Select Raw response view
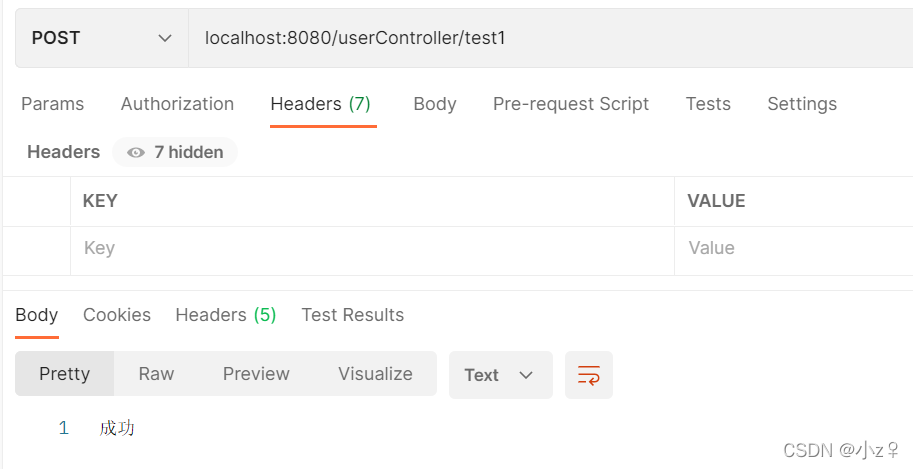 pos(156,373)
